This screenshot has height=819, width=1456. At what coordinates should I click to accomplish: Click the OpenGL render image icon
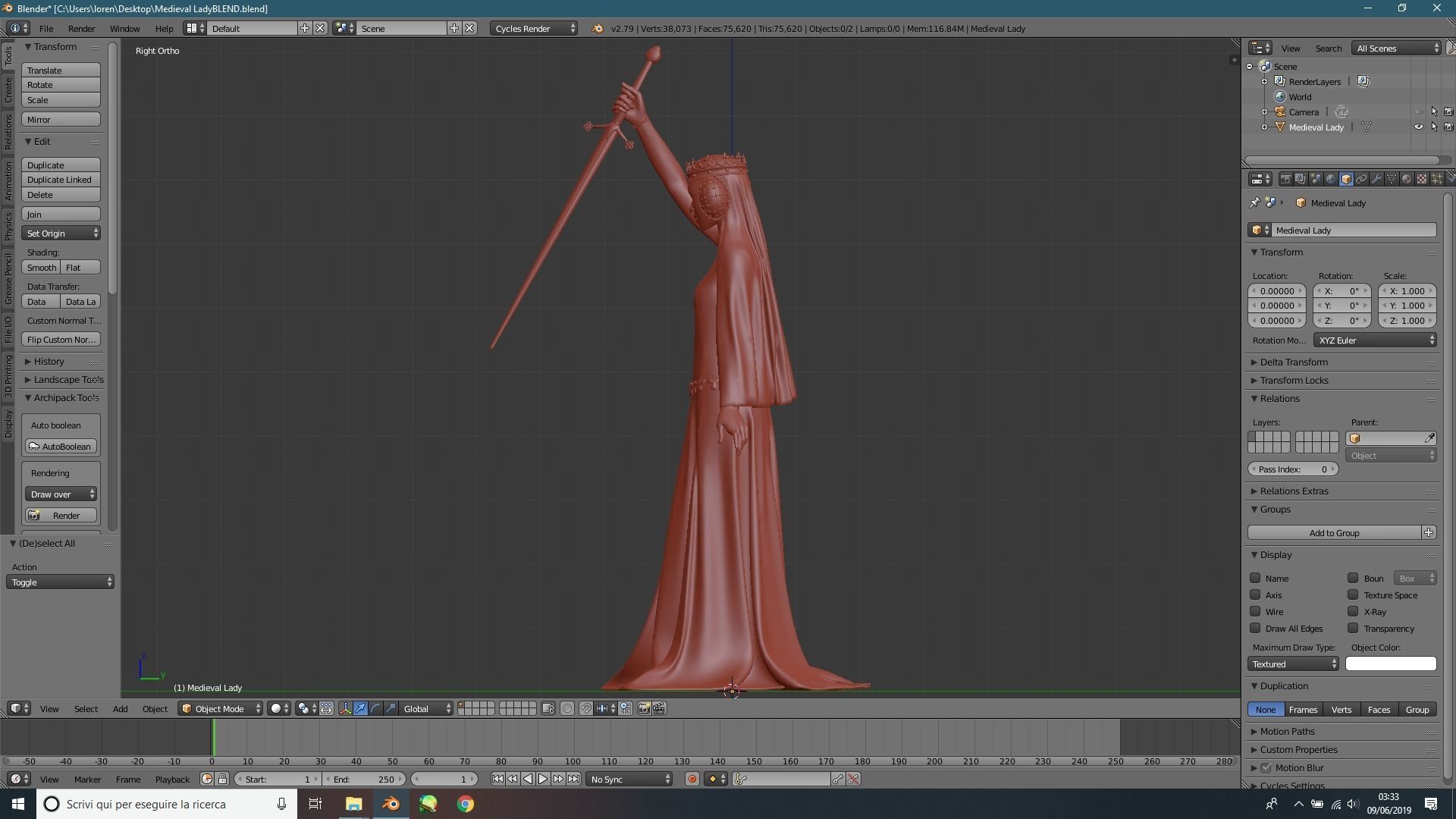coord(644,708)
